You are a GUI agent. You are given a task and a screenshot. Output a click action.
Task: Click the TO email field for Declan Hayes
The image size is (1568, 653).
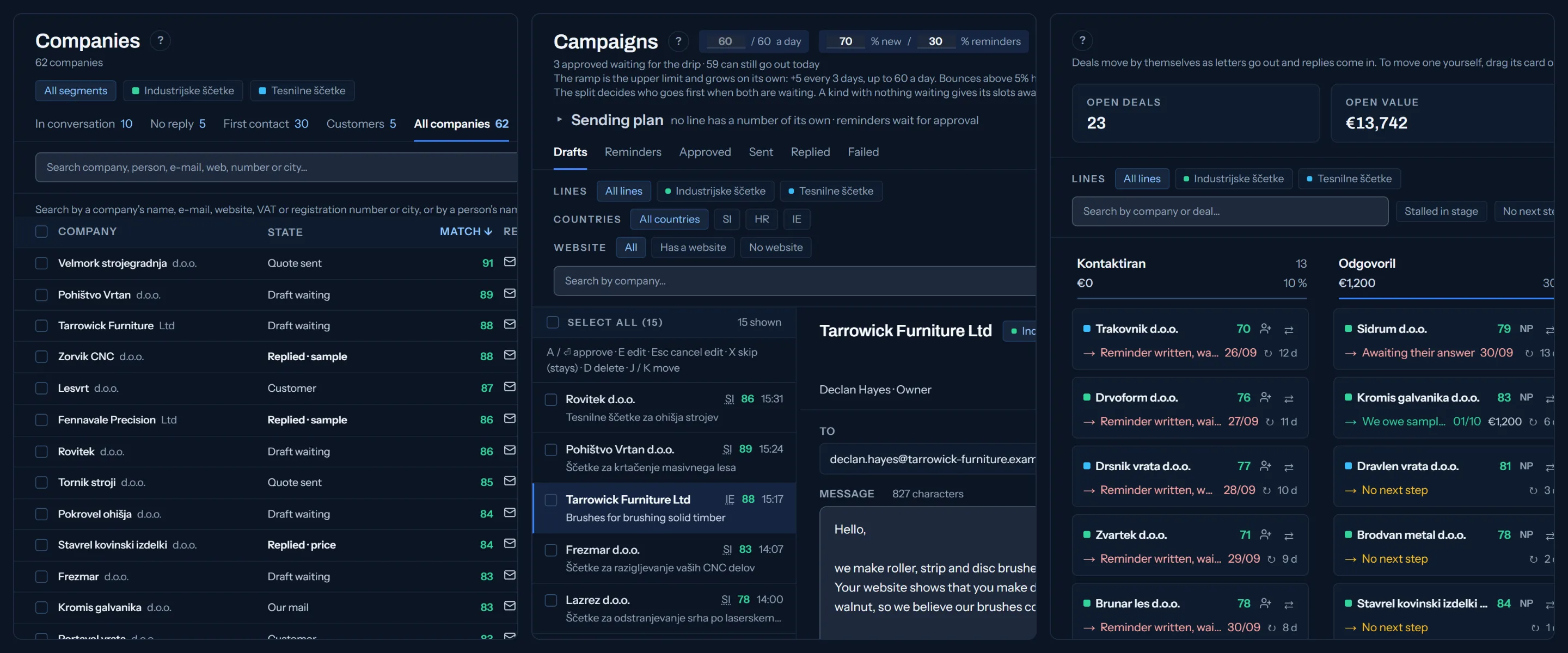click(928, 459)
